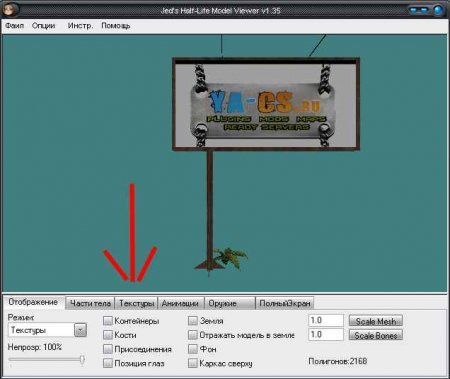Click the Непрозр opacity slider handle

(82, 360)
